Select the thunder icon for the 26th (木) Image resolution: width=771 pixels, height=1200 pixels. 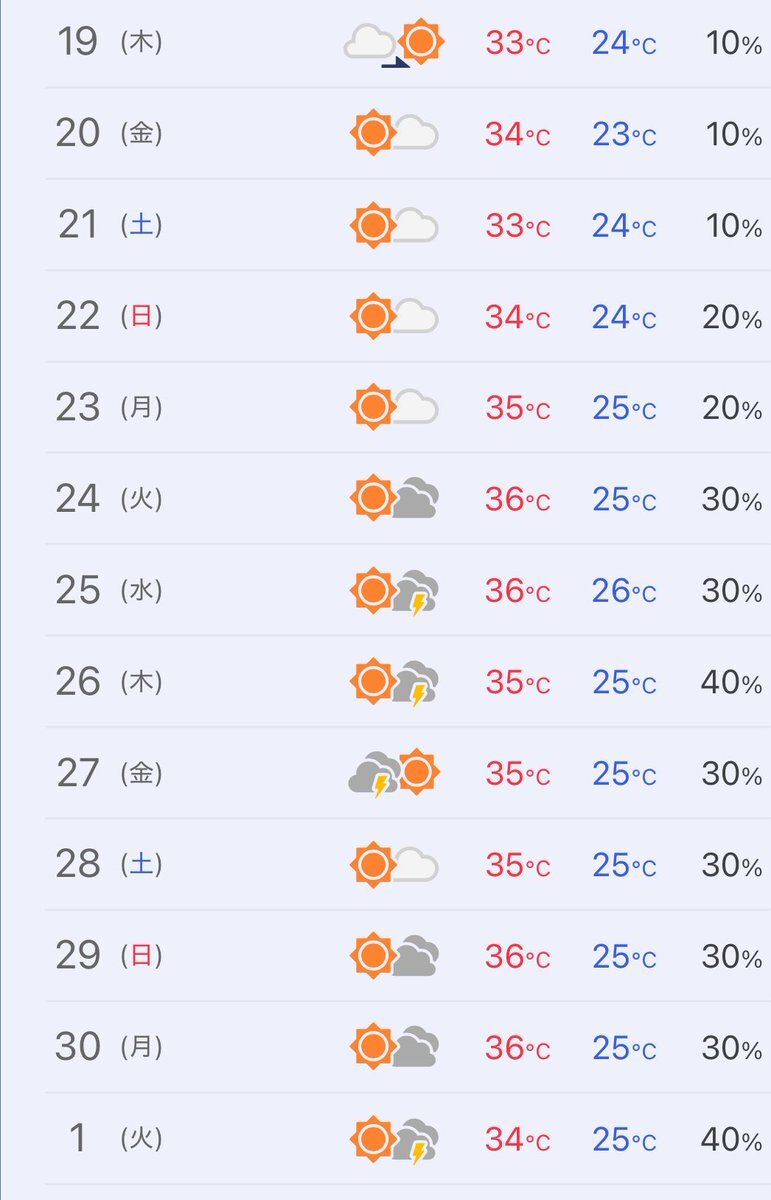coord(394,682)
